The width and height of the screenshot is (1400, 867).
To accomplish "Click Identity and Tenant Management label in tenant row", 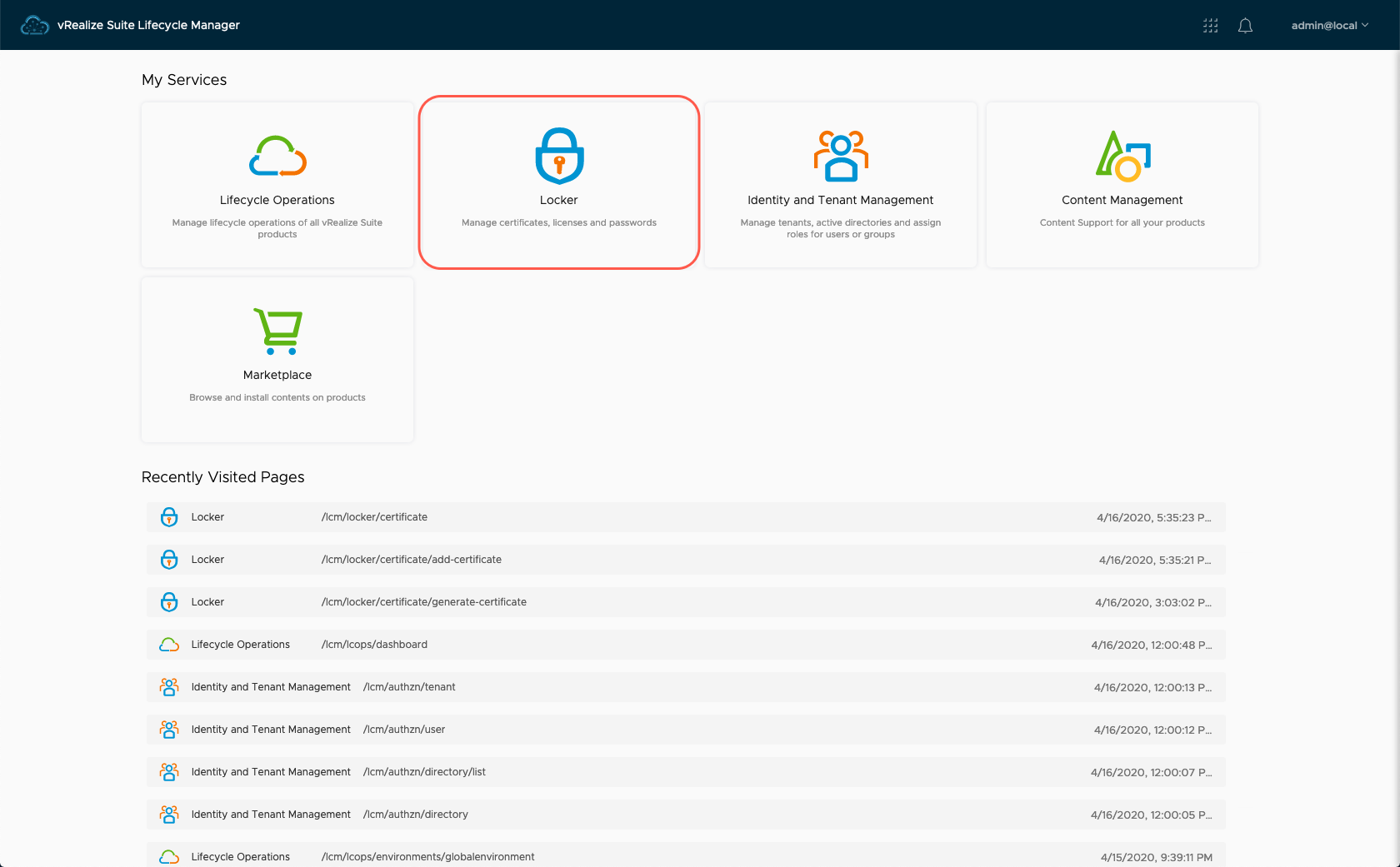I will coord(271,687).
